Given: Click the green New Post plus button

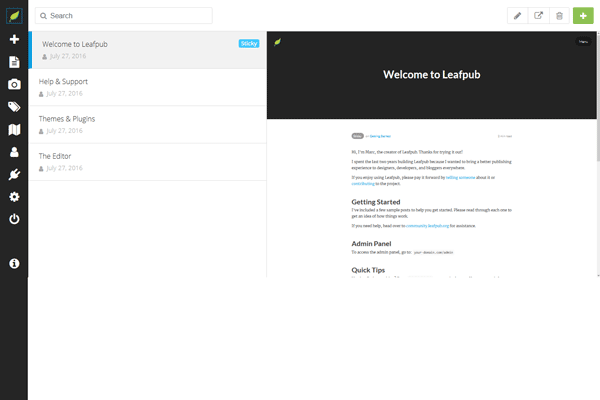Looking at the screenshot, I should (583, 16).
